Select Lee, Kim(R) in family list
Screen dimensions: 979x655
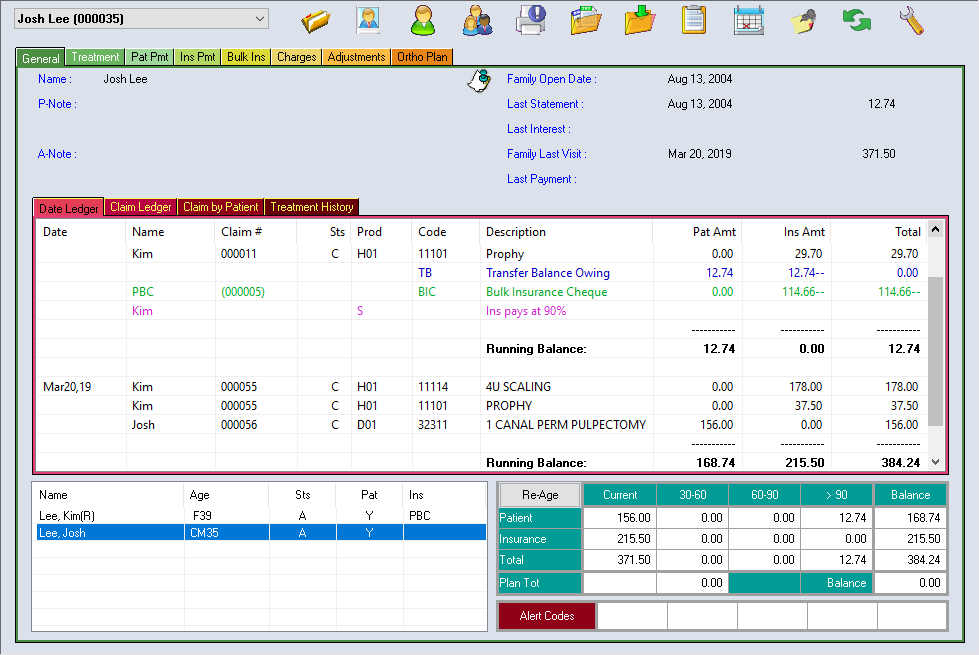click(67, 515)
